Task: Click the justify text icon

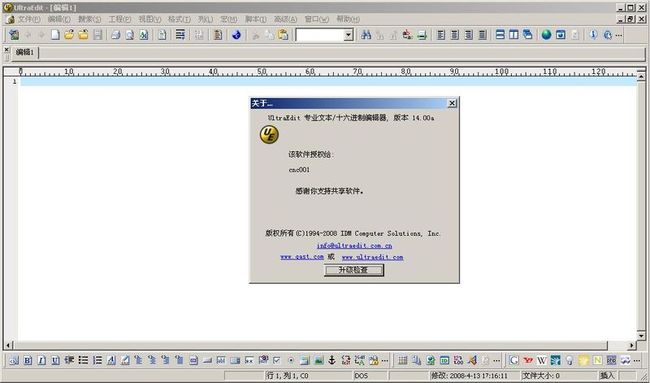Action: (x=483, y=35)
